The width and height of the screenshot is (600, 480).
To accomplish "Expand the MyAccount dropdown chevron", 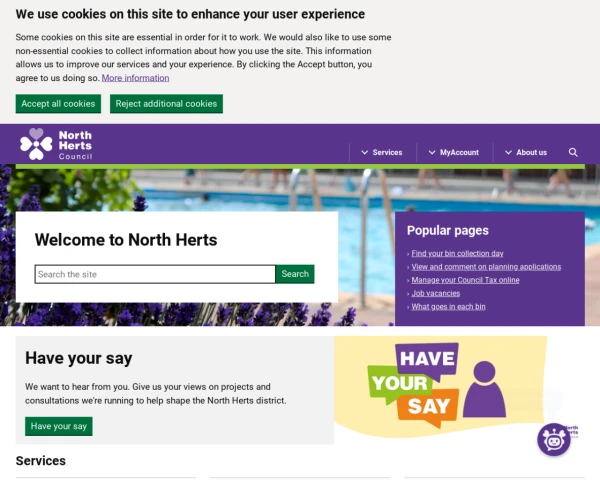I will pyautogui.click(x=432, y=152).
